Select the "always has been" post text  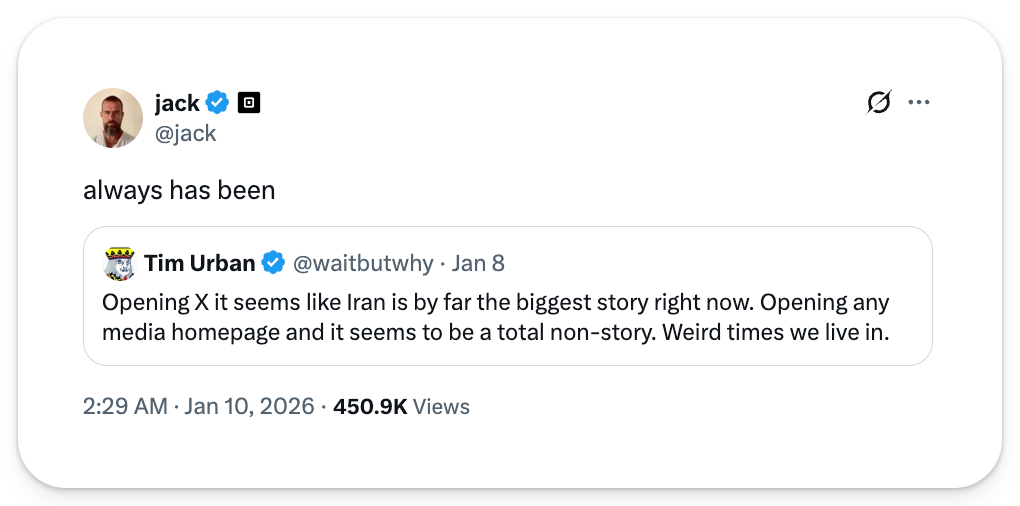[179, 190]
